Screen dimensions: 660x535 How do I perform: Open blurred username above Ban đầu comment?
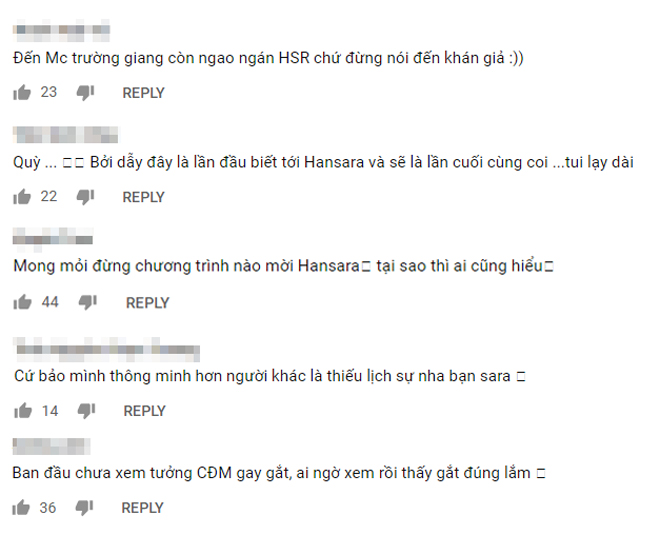click(x=51, y=446)
